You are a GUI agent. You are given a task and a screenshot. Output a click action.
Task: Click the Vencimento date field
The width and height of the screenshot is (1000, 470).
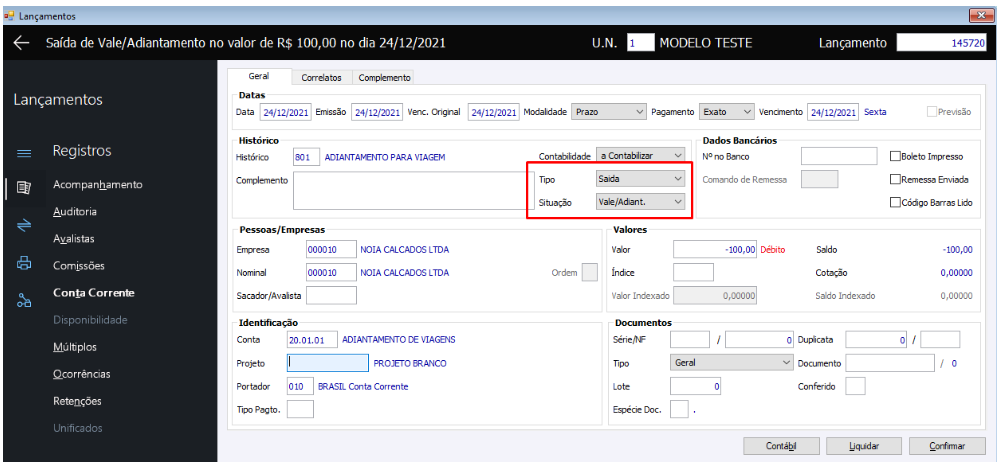833,112
